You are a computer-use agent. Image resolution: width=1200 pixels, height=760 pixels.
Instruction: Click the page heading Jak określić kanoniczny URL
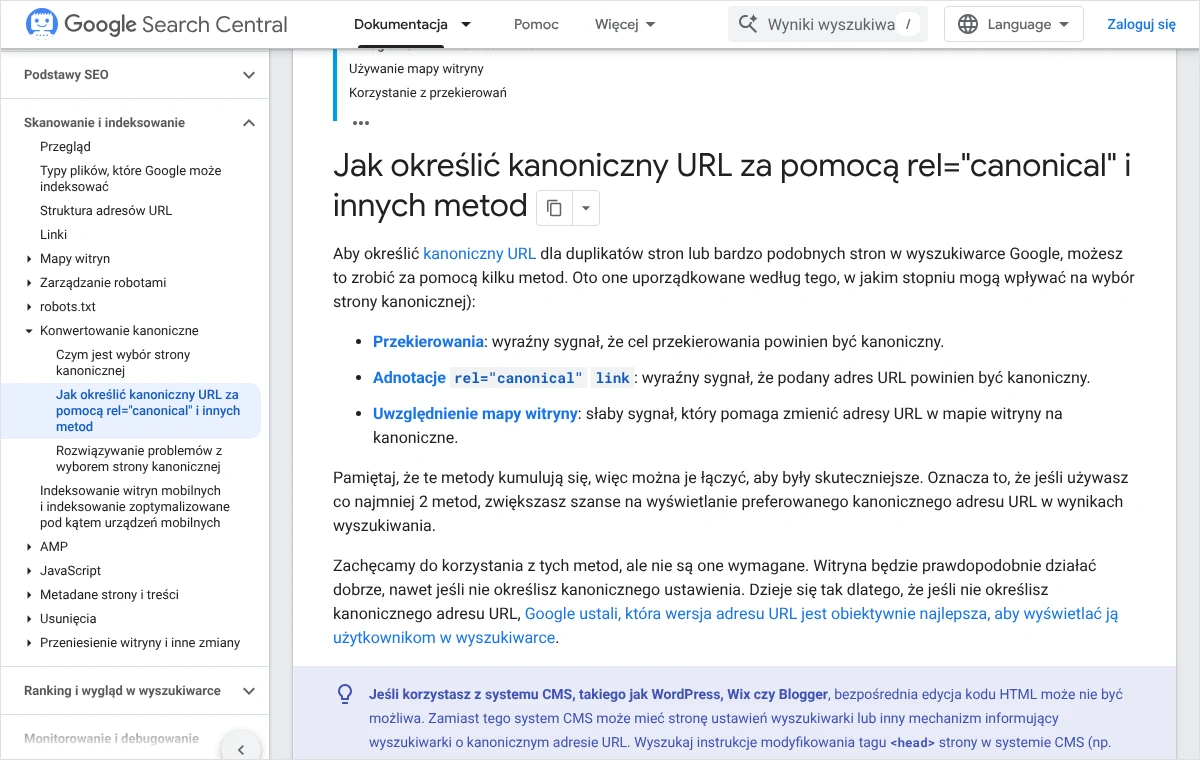(732, 185)
